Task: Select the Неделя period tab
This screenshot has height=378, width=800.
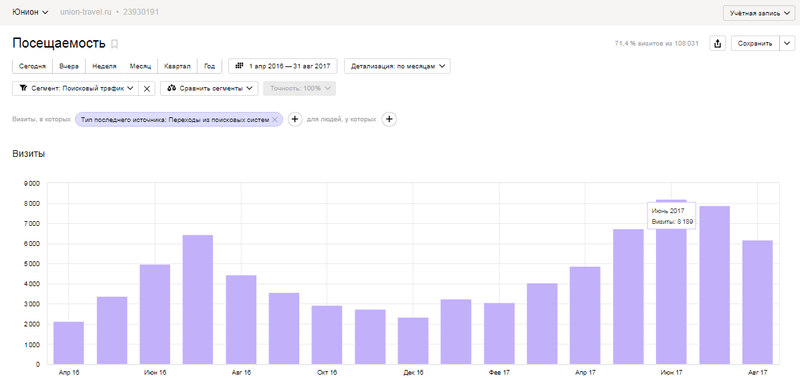Action: click(104, 66)
